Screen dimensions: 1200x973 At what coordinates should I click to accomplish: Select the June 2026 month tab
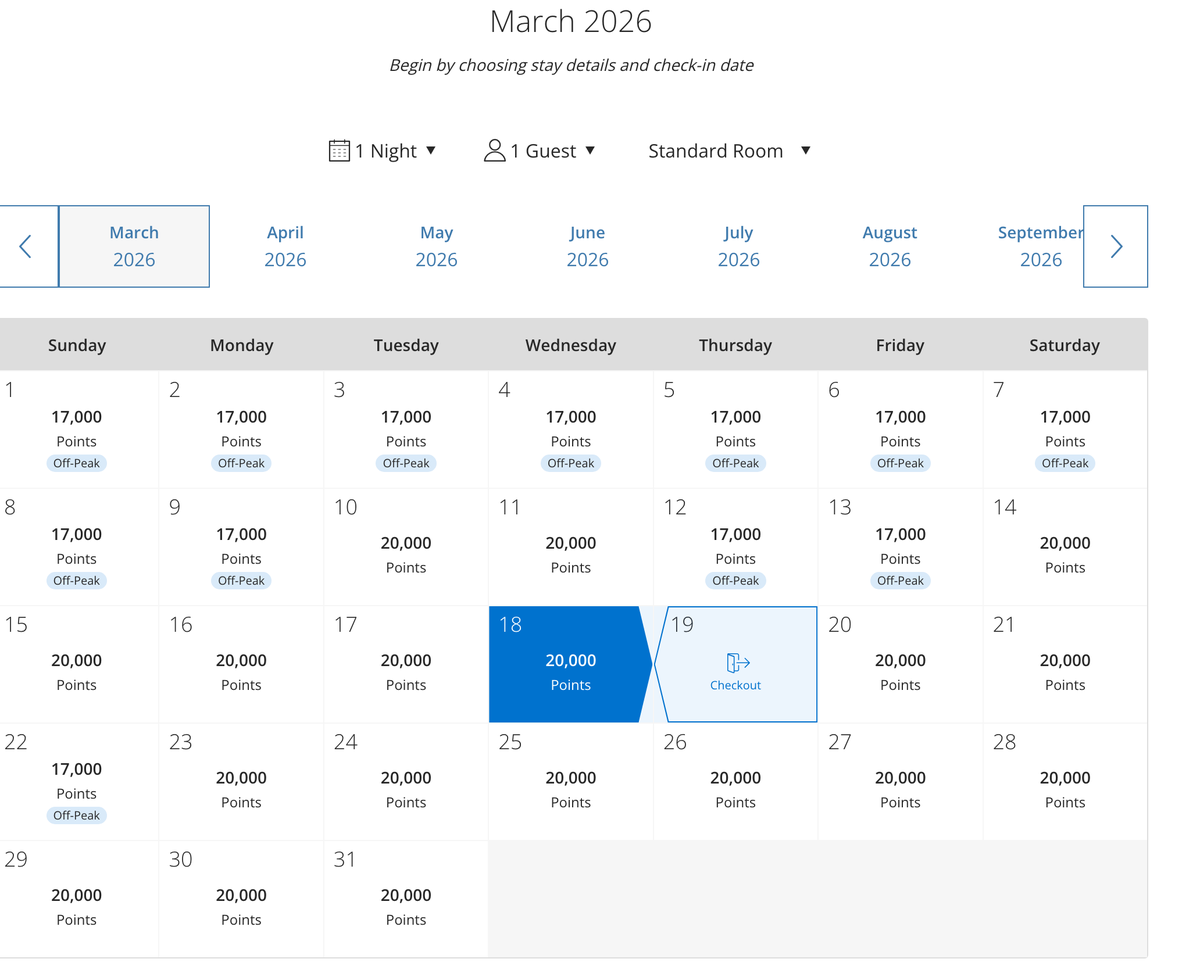click(x=587, y=246)
